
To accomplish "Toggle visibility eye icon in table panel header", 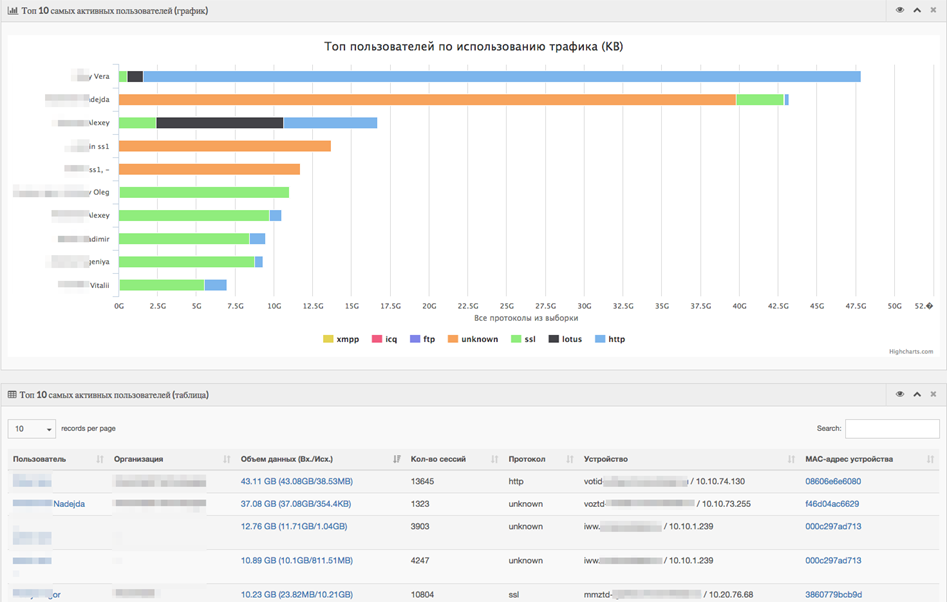I will [x=900, y=395].
